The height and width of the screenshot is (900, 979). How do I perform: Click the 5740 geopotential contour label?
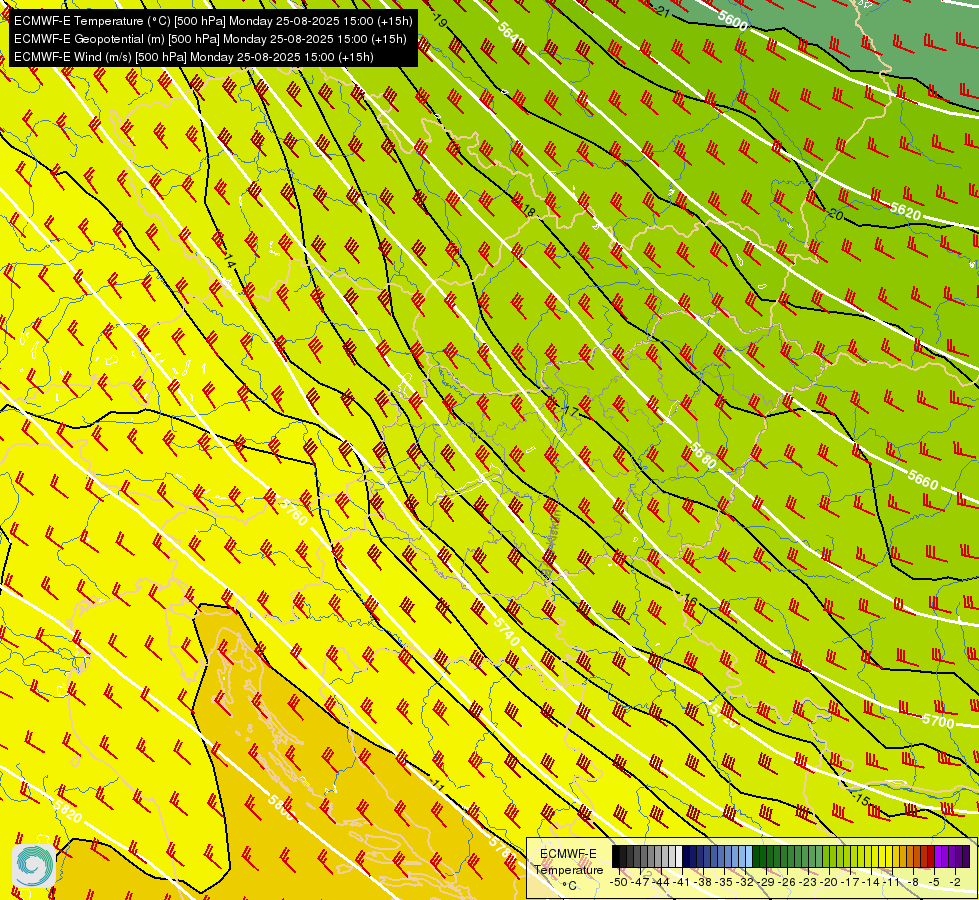point(506,631)
